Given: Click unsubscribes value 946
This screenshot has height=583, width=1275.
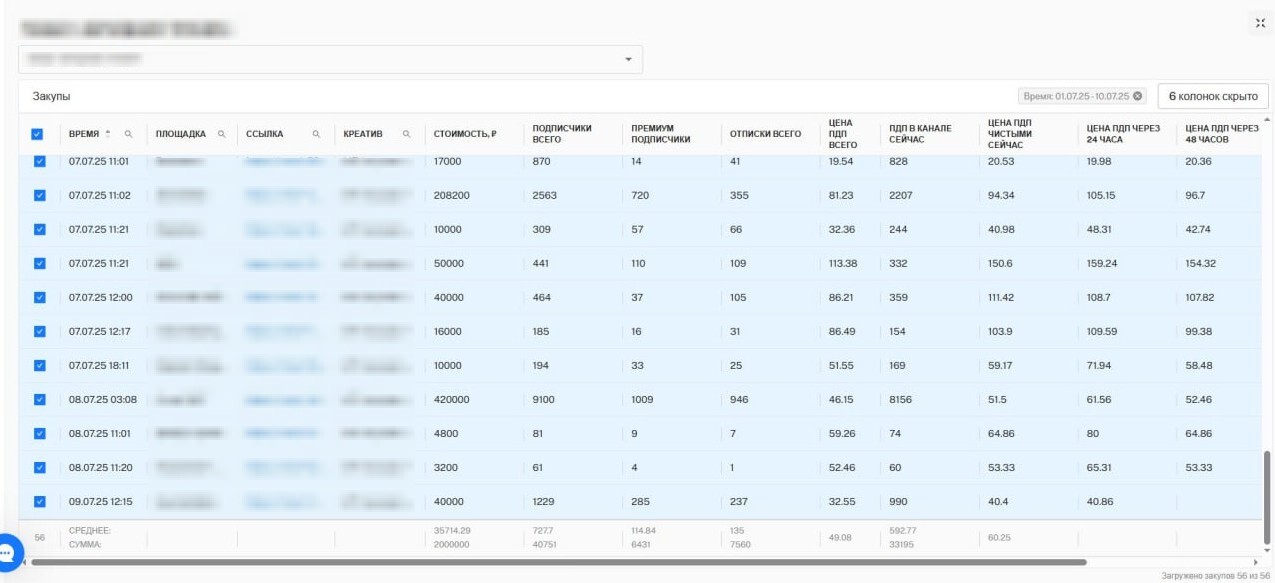Looking at the screenshot, I should (x=739, y=399).
